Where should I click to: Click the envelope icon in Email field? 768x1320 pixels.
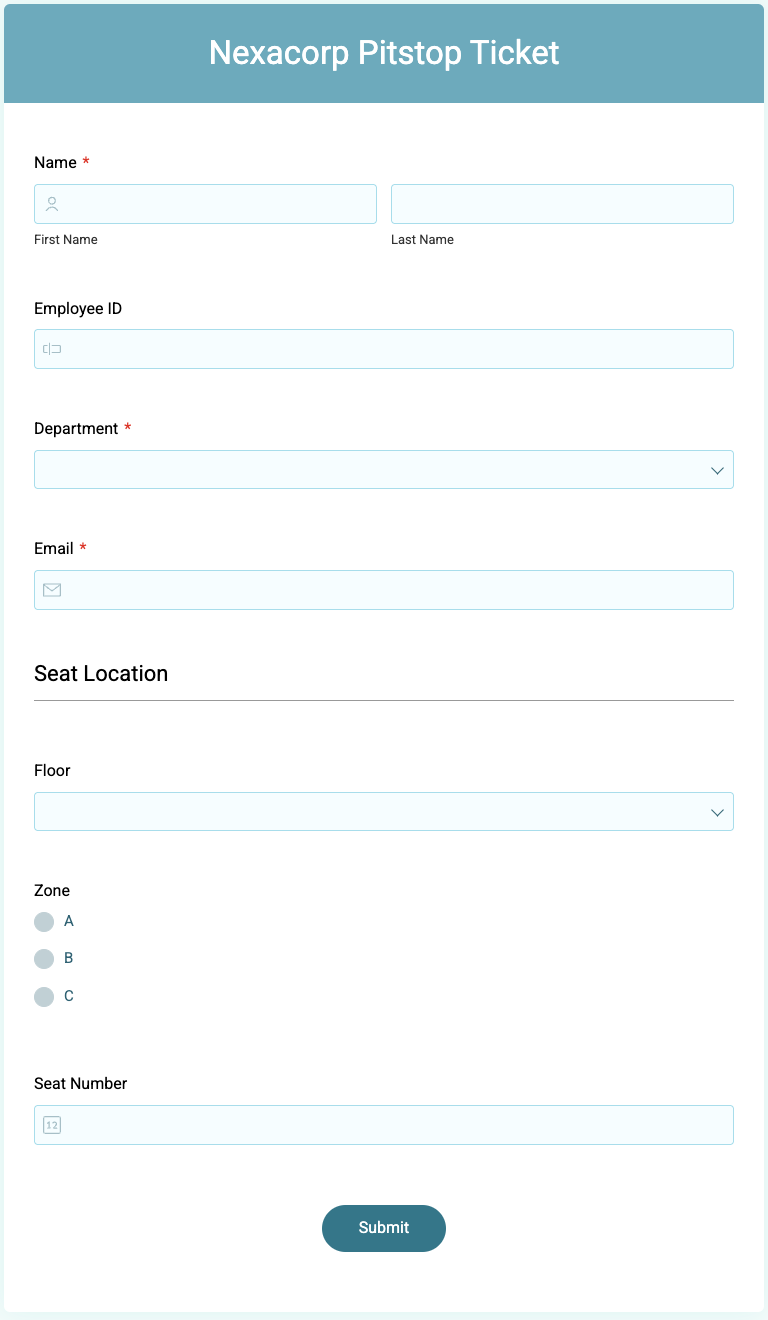coord(52,590)
